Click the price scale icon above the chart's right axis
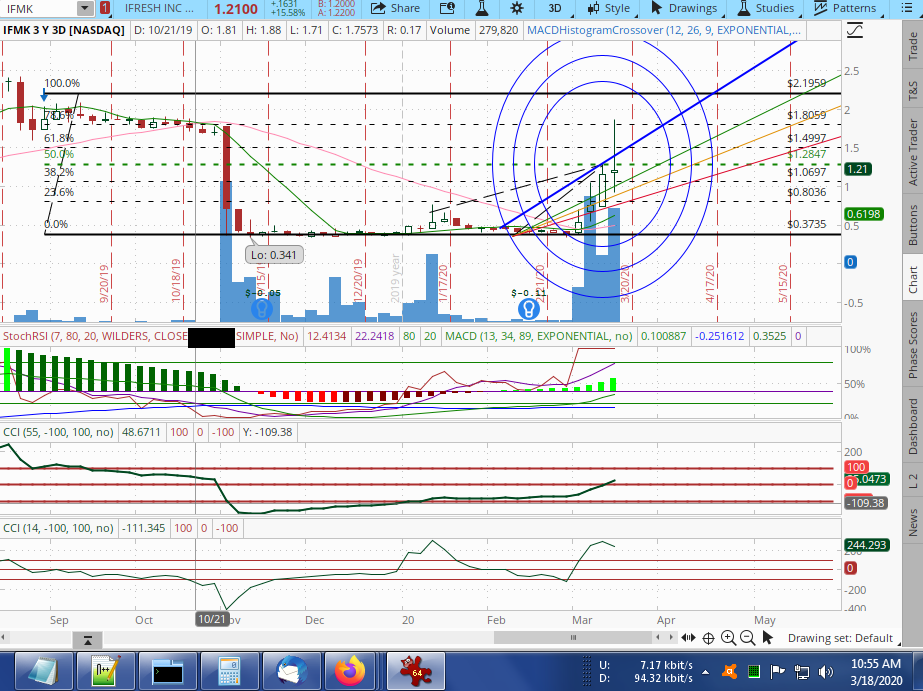 tap(854, 31)
